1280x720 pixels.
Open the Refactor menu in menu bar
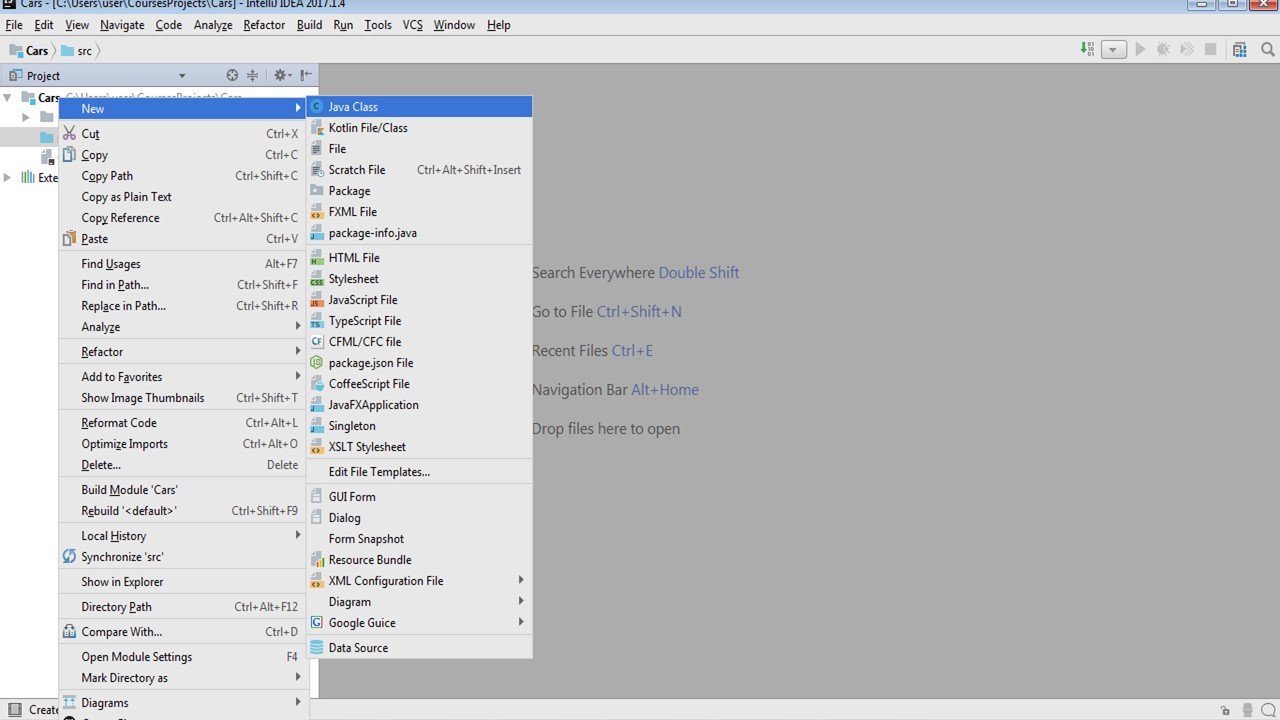(264, 25)
